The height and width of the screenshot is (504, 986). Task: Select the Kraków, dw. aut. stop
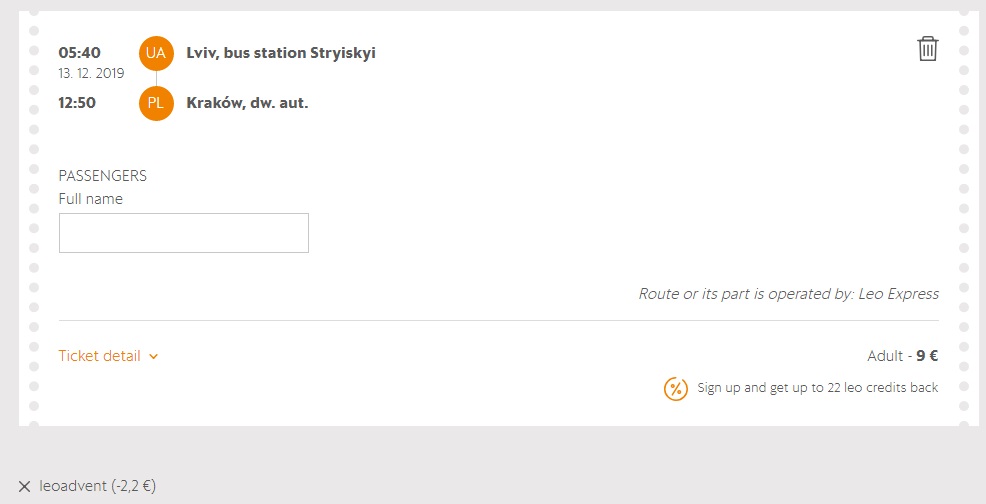247,103
